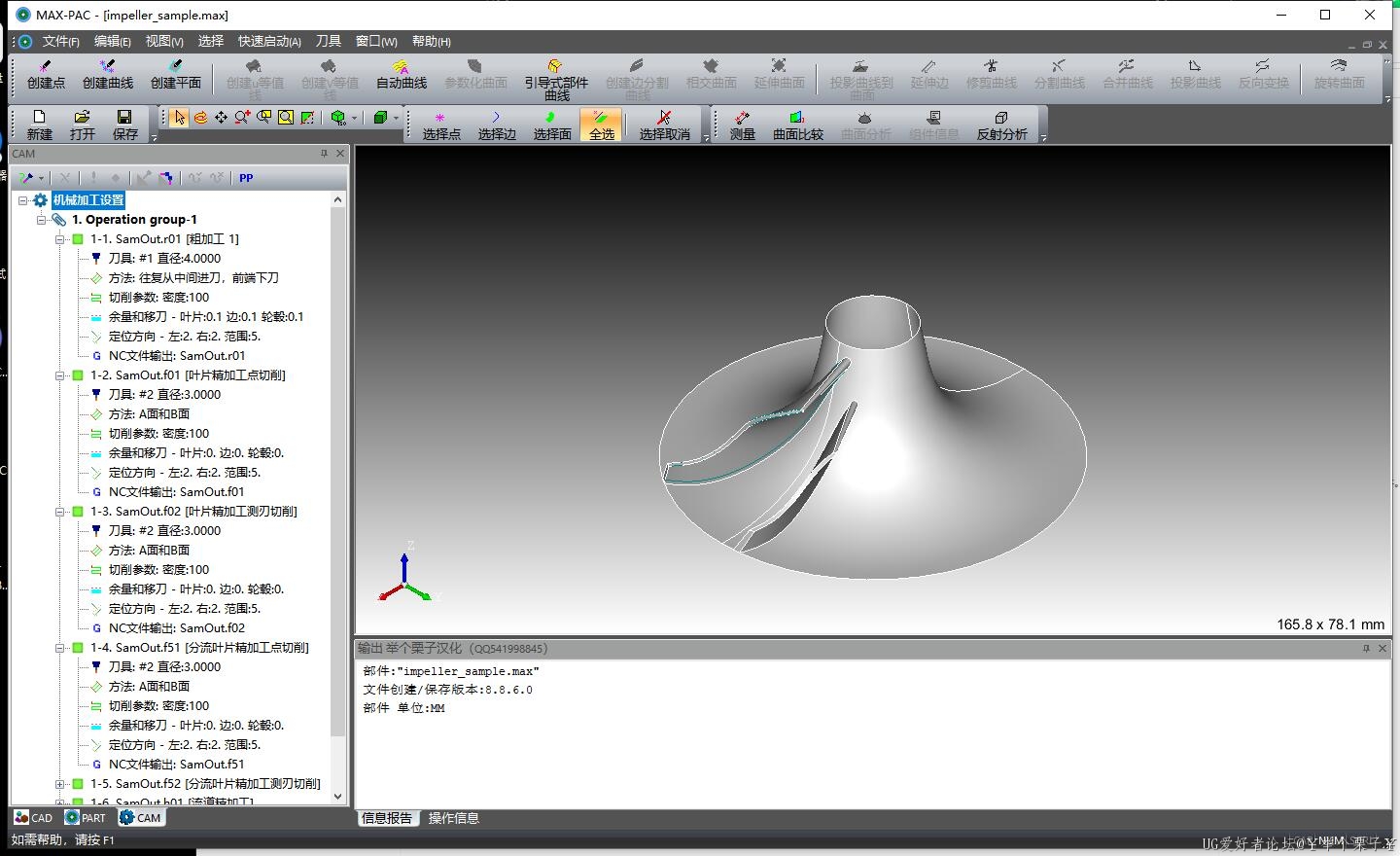
Task: Click the 新建 new file icon
Action: 40,125
